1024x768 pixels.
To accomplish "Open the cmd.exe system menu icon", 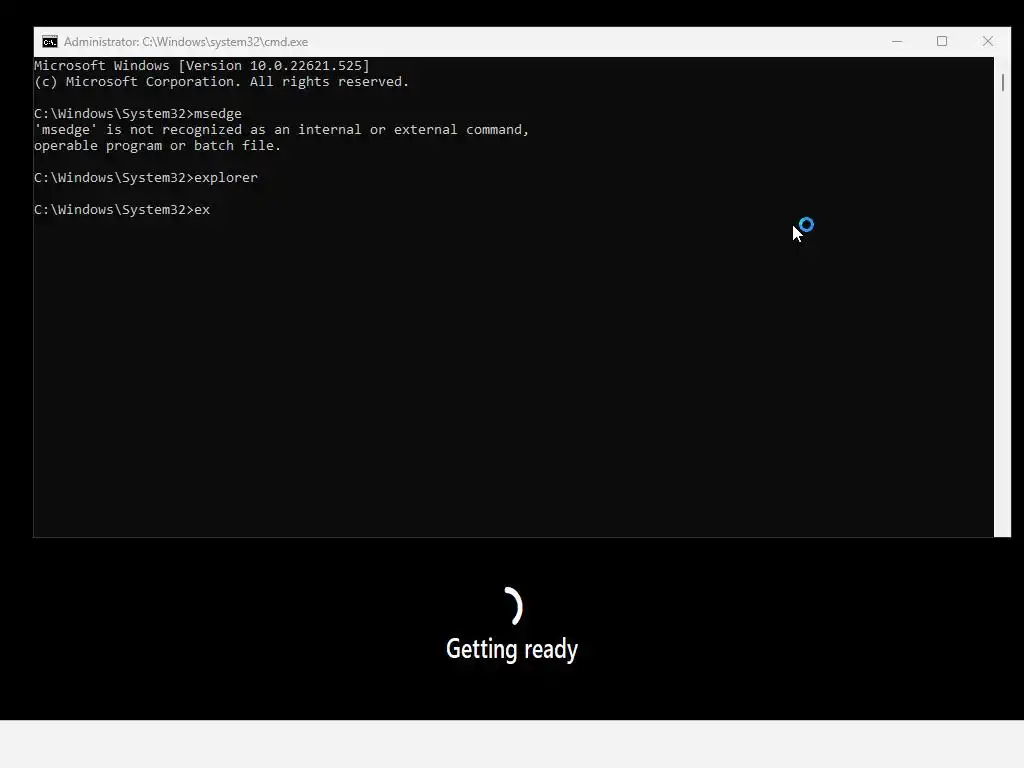I will point(50,42).
